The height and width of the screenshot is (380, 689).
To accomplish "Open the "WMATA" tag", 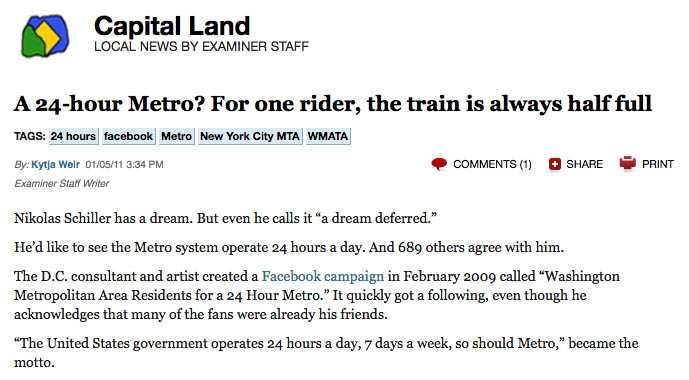I will [328, 136].
